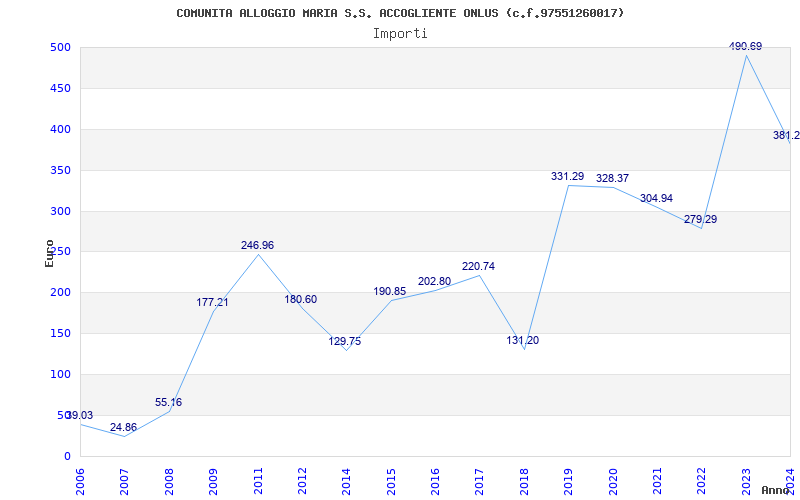Select the 2008 x-axis label
This screenshot has width=800, height=500.
169,481
